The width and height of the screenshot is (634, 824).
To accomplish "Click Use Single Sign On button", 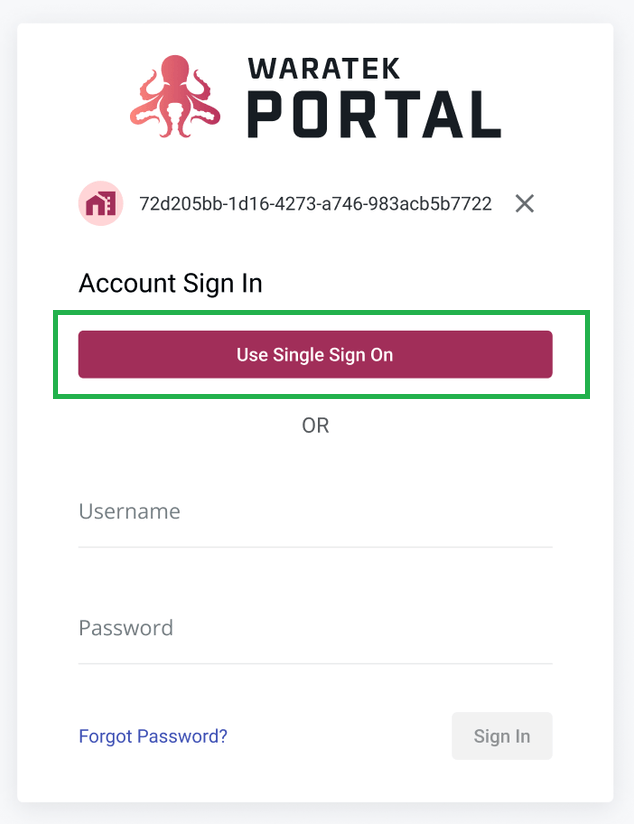I will point(315,354).
